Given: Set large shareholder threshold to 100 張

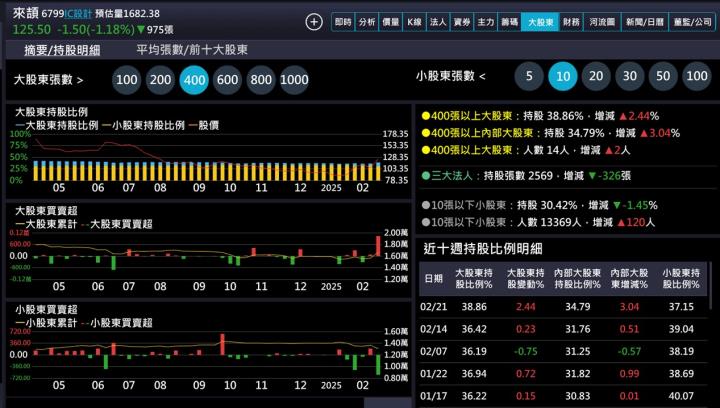Looking at the screenshot, I should pyautogui.click(x=126, y=80).
